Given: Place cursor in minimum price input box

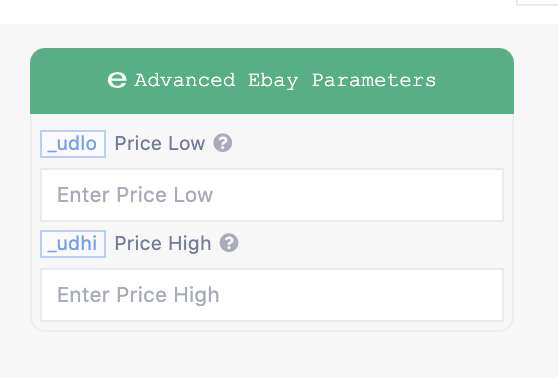Looking at the screenshot, I should [x=272, y=195].
